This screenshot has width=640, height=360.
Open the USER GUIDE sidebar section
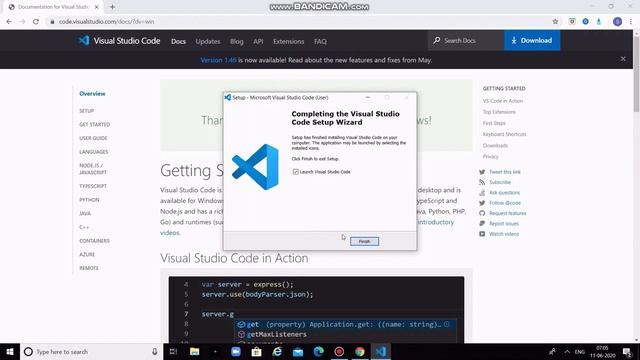pyautogui.click(x=93, y=138)
